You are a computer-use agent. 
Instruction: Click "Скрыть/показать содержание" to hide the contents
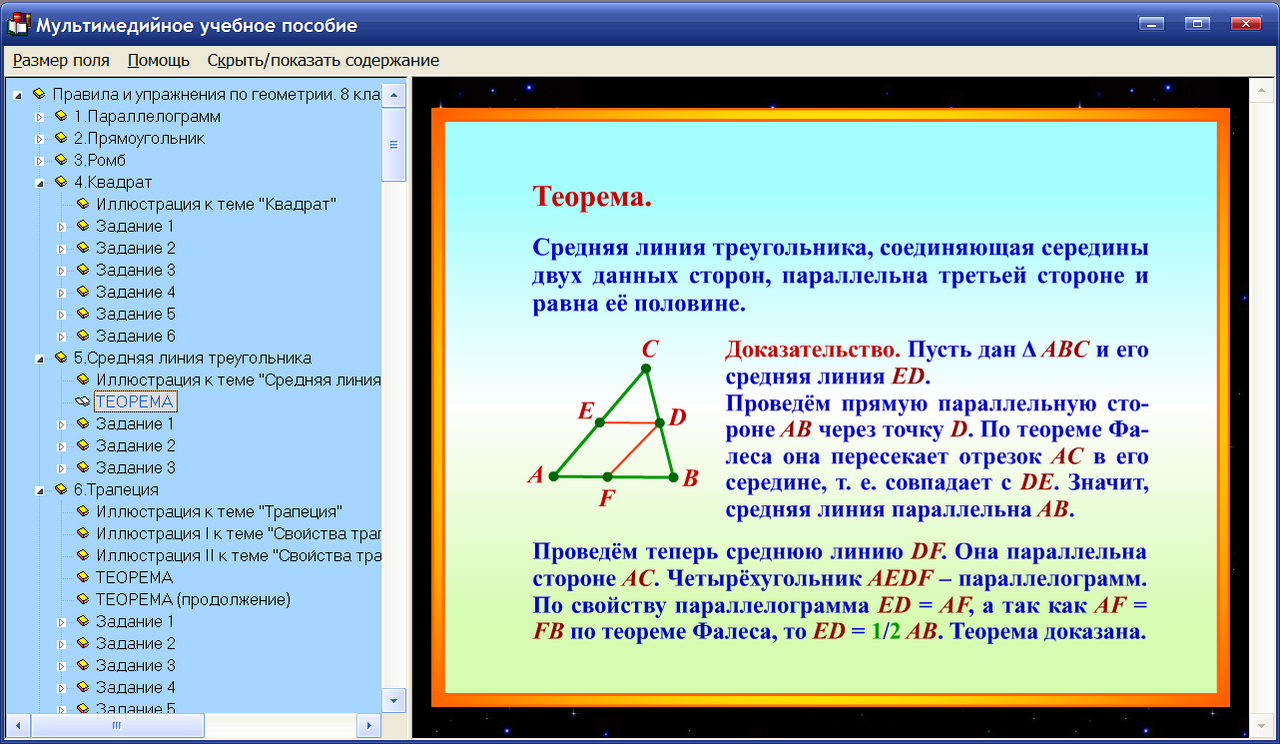322,60
